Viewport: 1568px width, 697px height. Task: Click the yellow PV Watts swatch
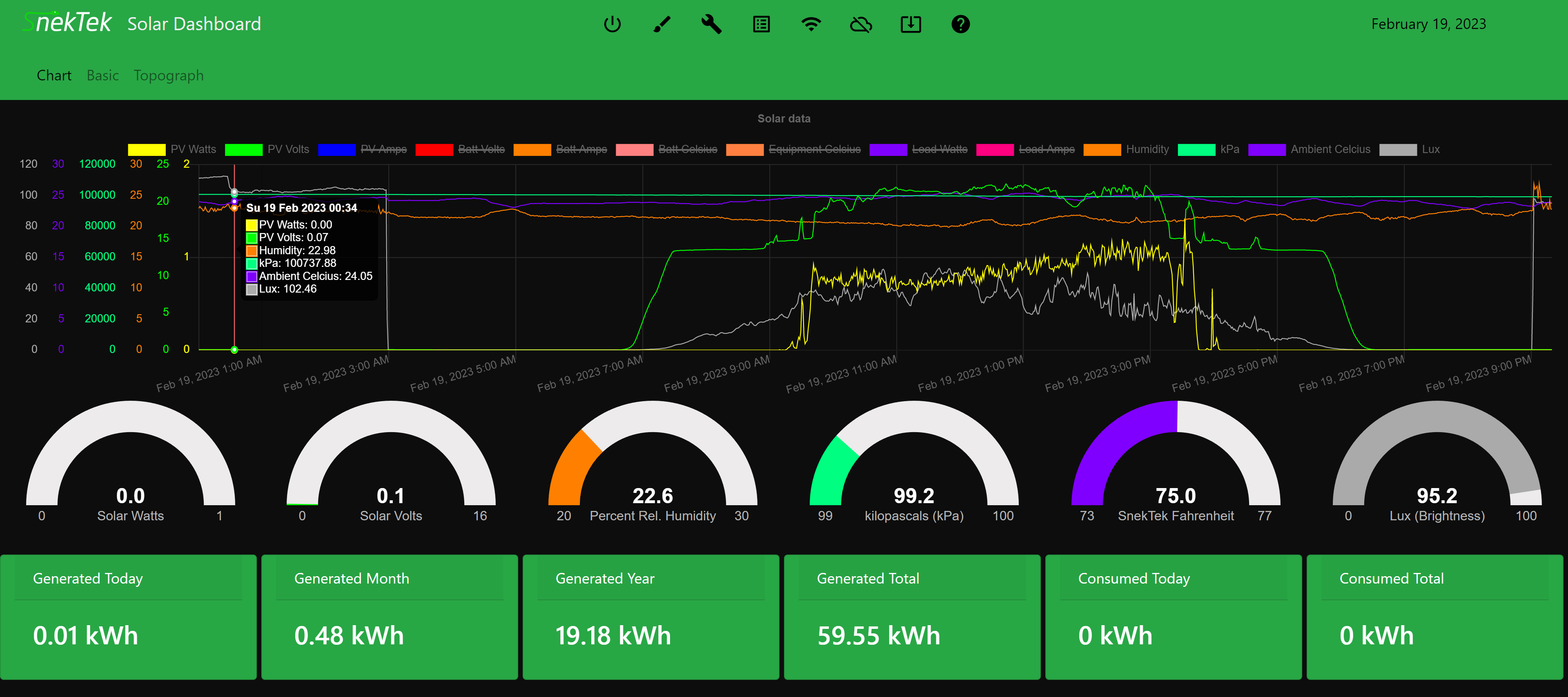[x=147, y=150]
